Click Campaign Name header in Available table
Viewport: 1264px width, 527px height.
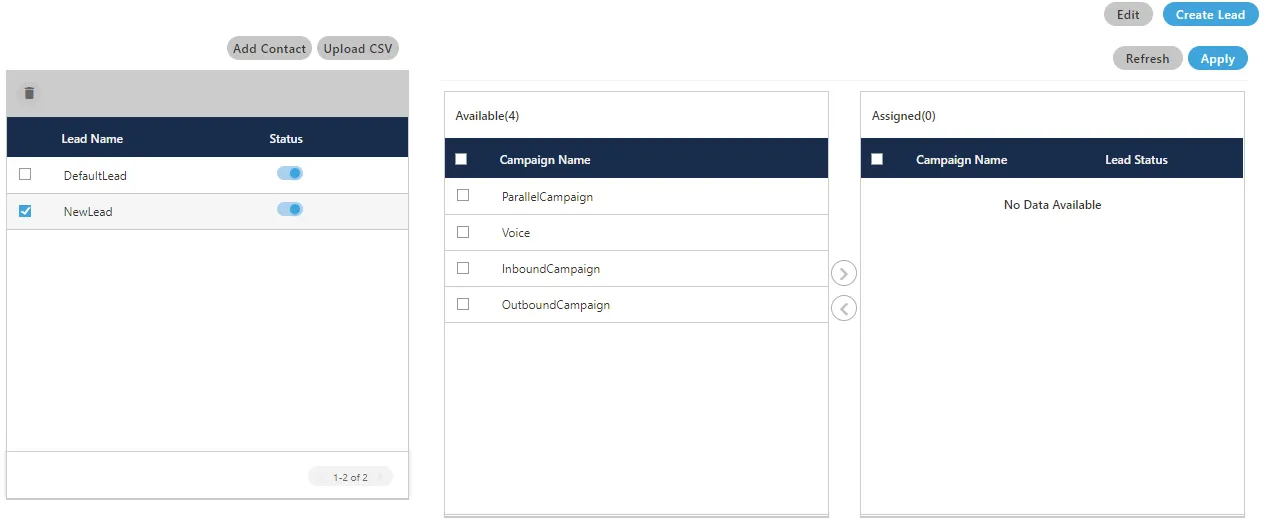point(545,160)
